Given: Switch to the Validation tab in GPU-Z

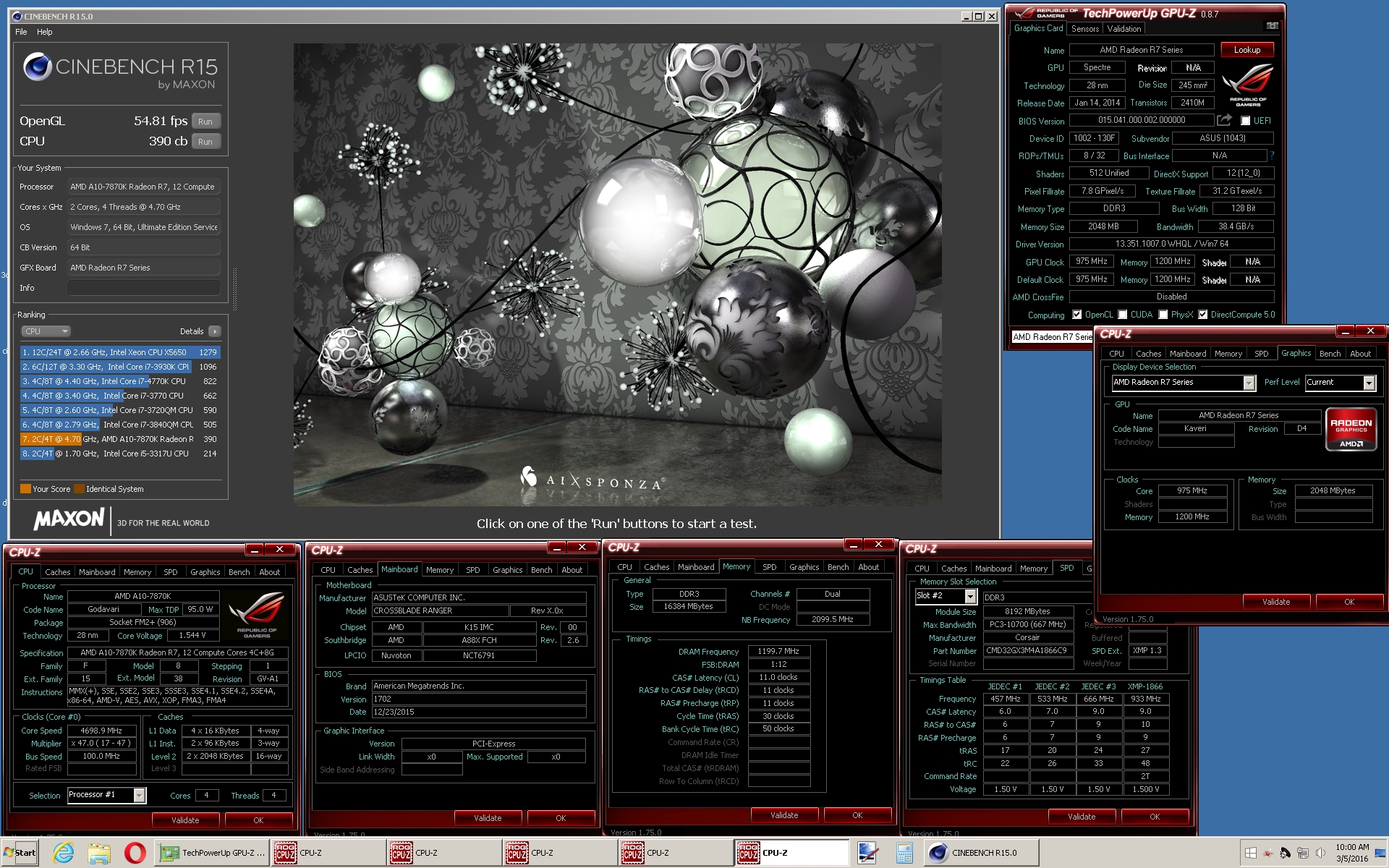Looking at the screenshot, I should tap(1124, 29).
